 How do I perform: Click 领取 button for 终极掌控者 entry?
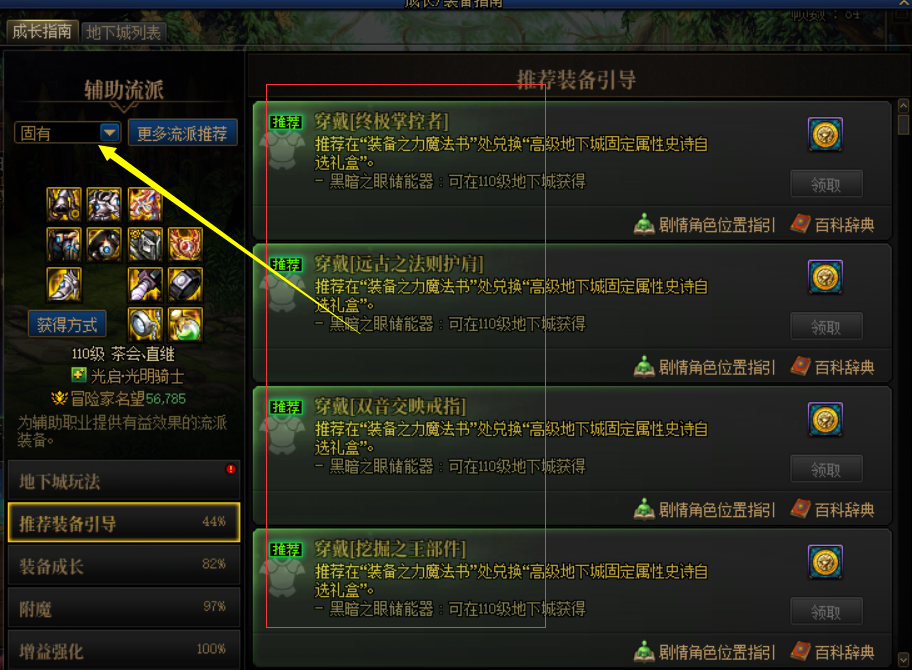(x=826, y=184)
